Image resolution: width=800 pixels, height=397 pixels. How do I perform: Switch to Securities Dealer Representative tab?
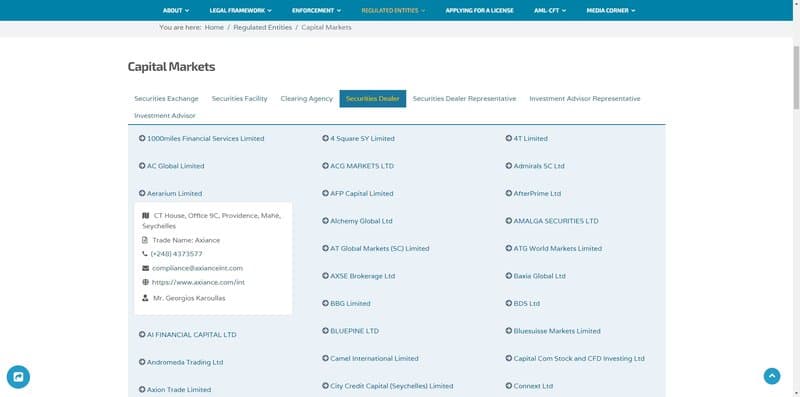coord(464,98)
